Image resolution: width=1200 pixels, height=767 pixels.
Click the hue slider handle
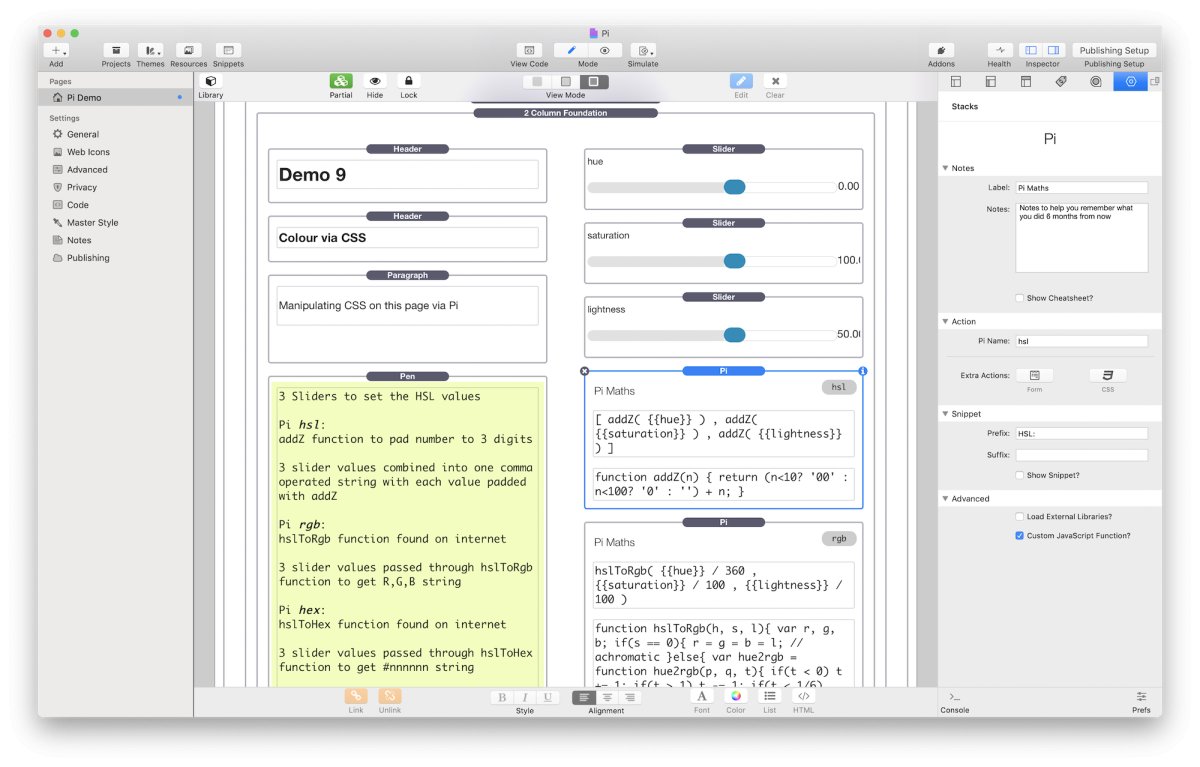click(x=734, y=187)
